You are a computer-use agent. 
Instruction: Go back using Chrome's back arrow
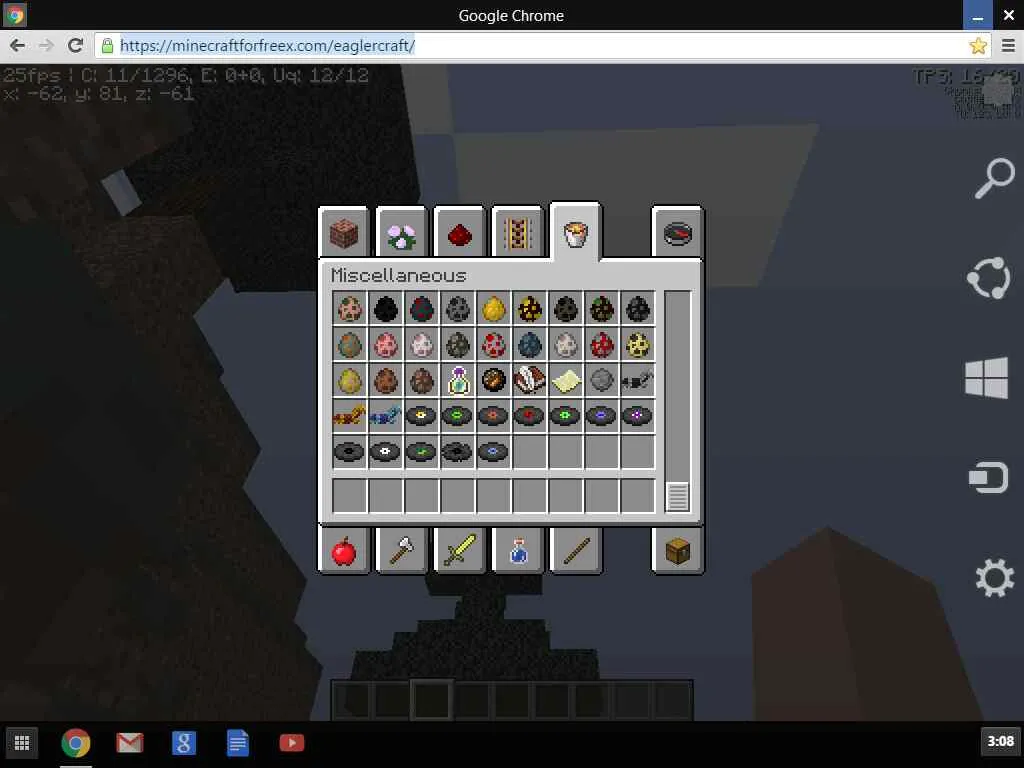coord(18,46)
